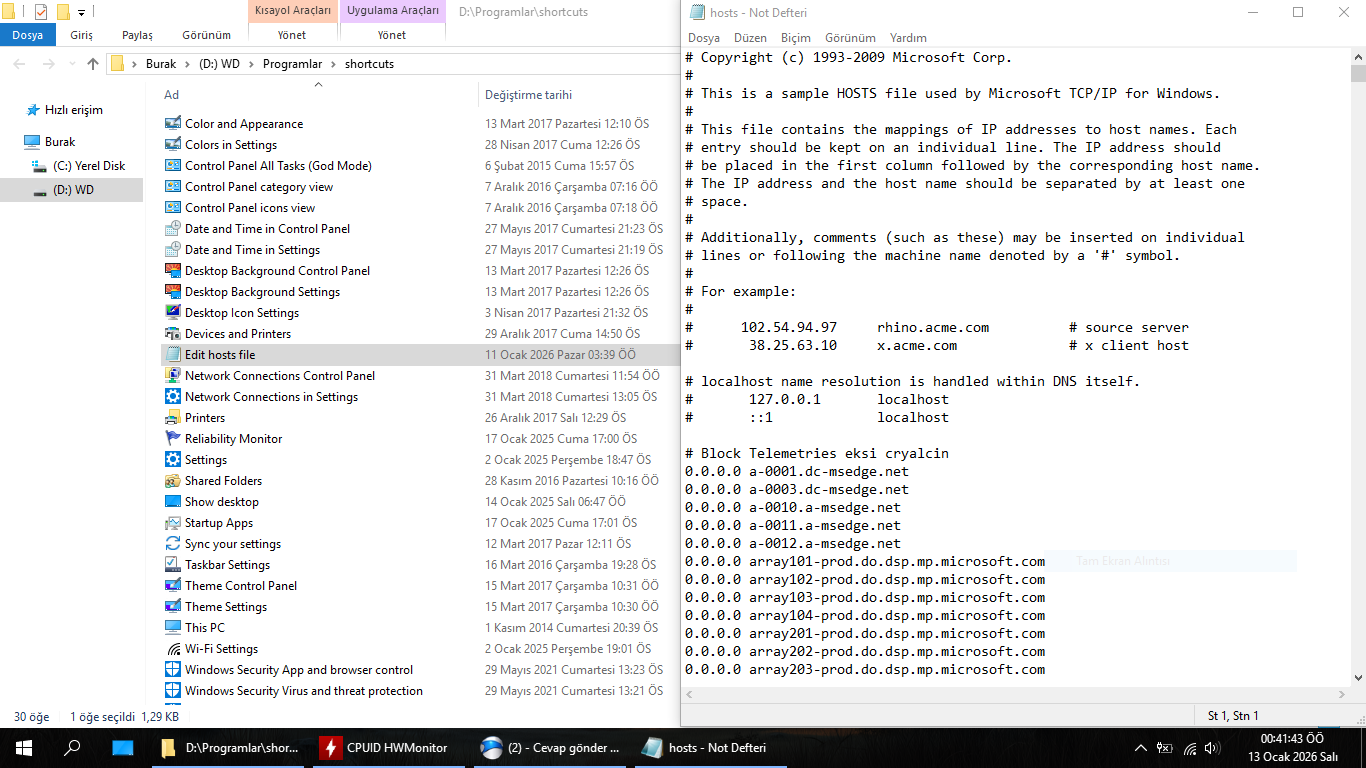Click the Theme Control Panel file name
Screen dimensions: 1366x768
coord(241,586)
